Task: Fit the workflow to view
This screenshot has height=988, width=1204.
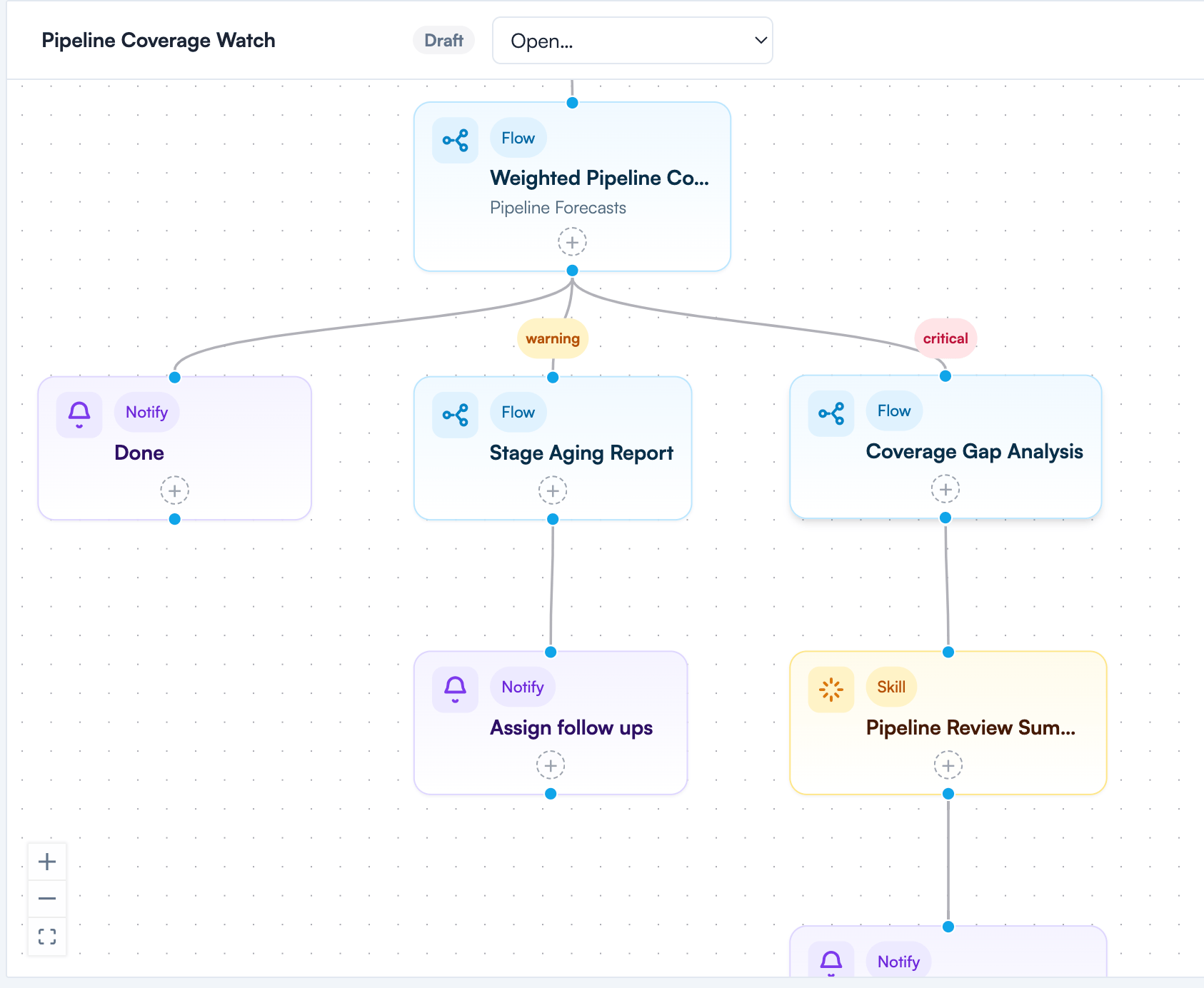Action: click(47, 936)
